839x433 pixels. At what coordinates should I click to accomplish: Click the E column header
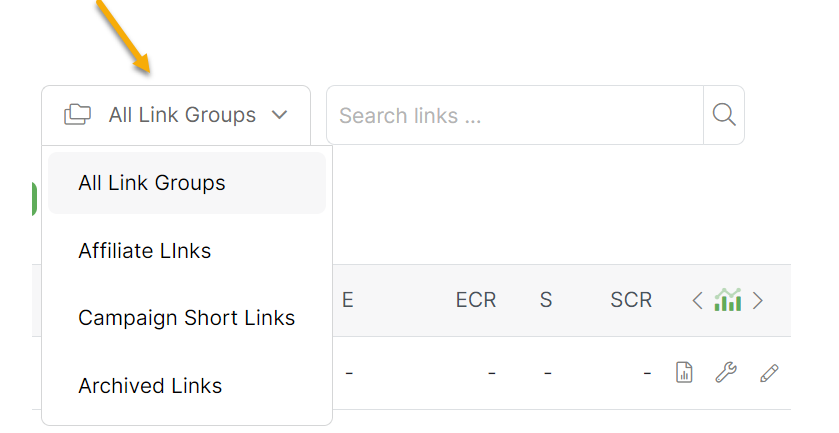click(348, 300)
